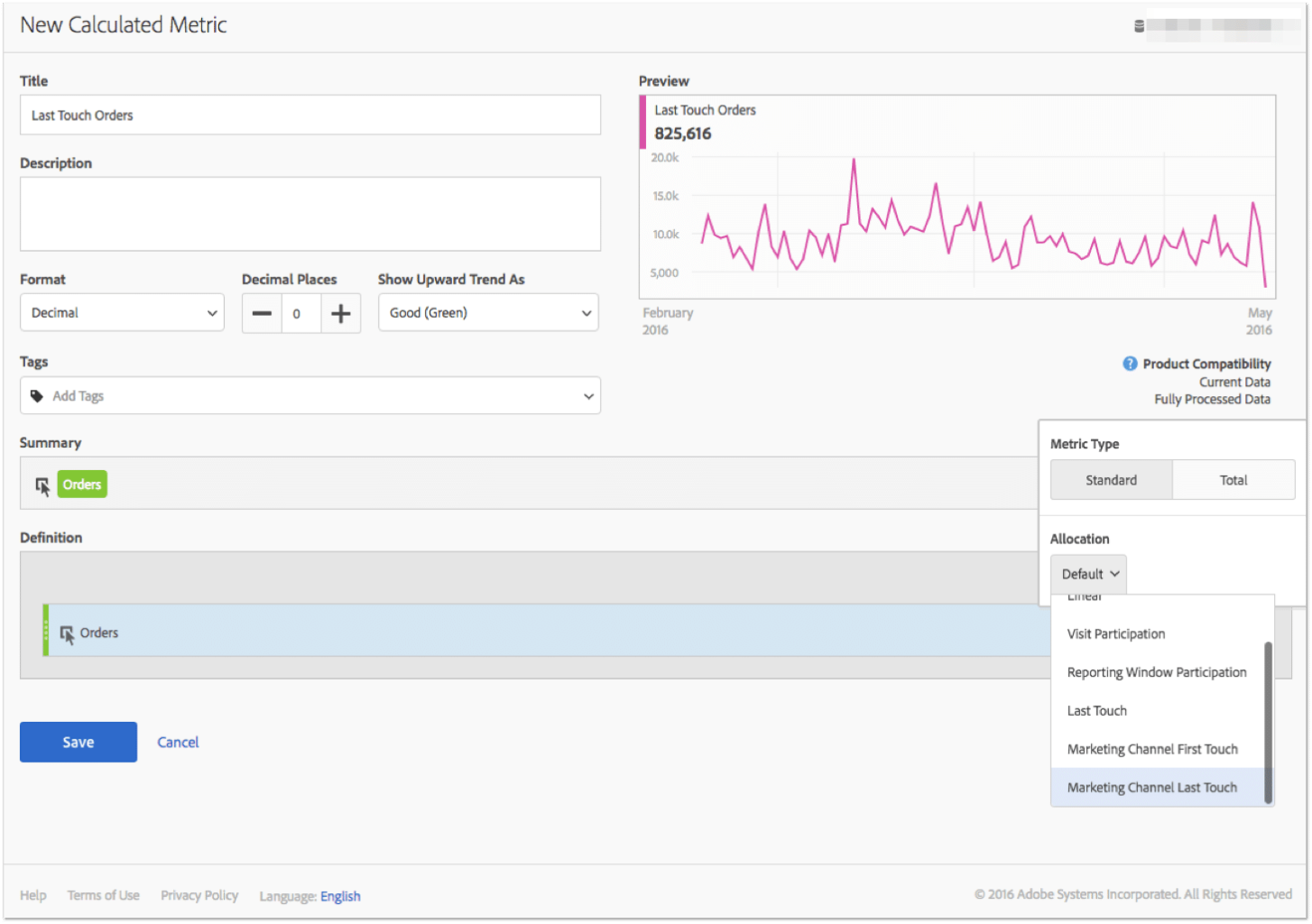Select Standard as the Metric Type
The width and height of the screenshot is (1312, 924).
pos(1111,479)
